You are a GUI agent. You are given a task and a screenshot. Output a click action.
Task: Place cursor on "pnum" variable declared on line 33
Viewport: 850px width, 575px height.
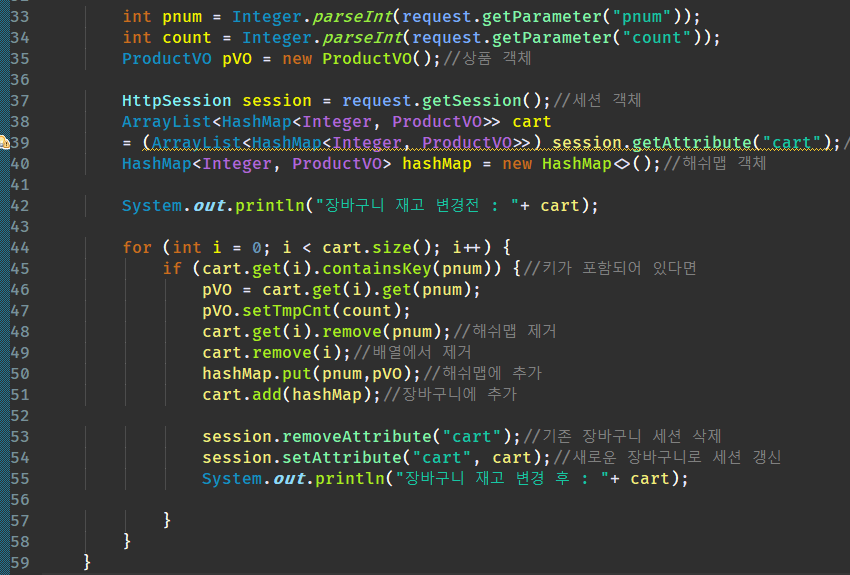[x=182, y=17]
